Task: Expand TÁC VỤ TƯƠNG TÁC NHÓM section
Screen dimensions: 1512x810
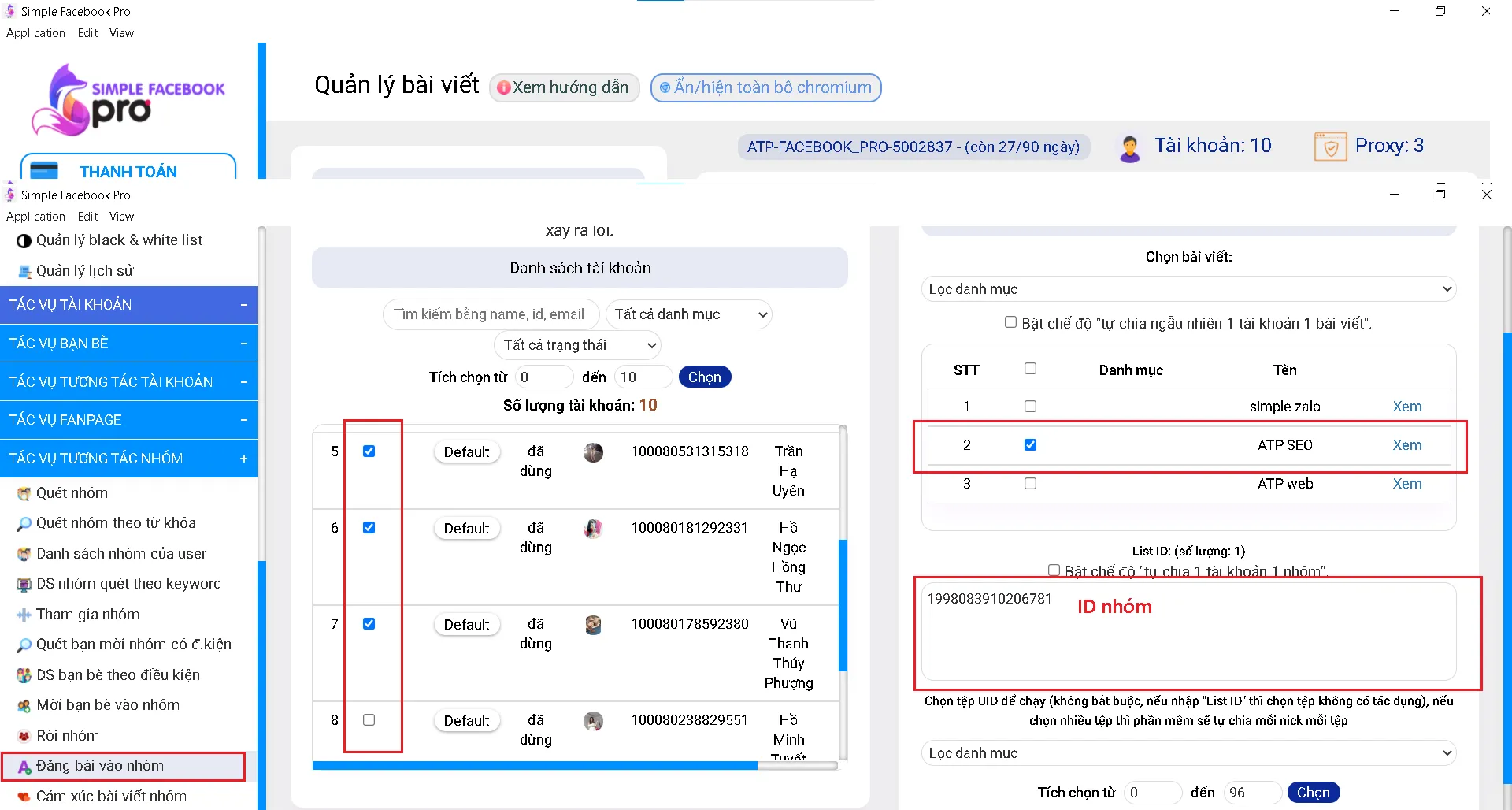Action: [243, 459]
